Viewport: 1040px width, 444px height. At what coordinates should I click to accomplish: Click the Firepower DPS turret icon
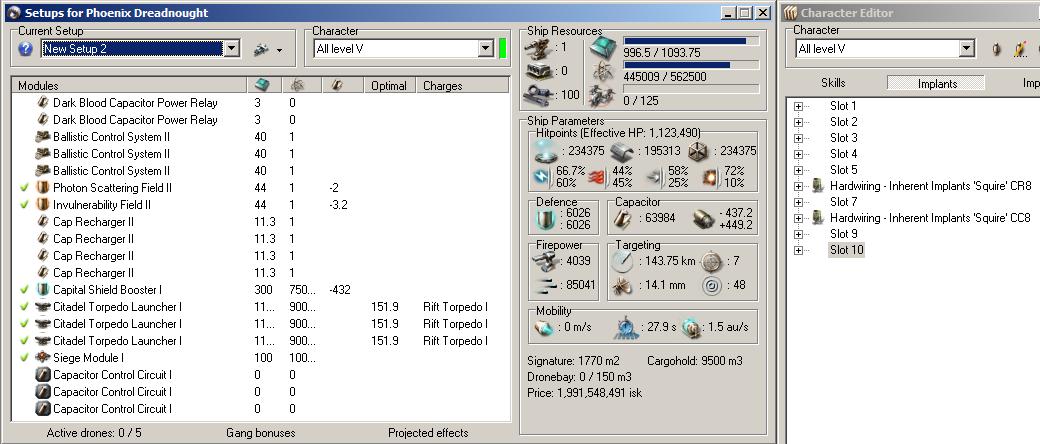[x=545, y=261]
